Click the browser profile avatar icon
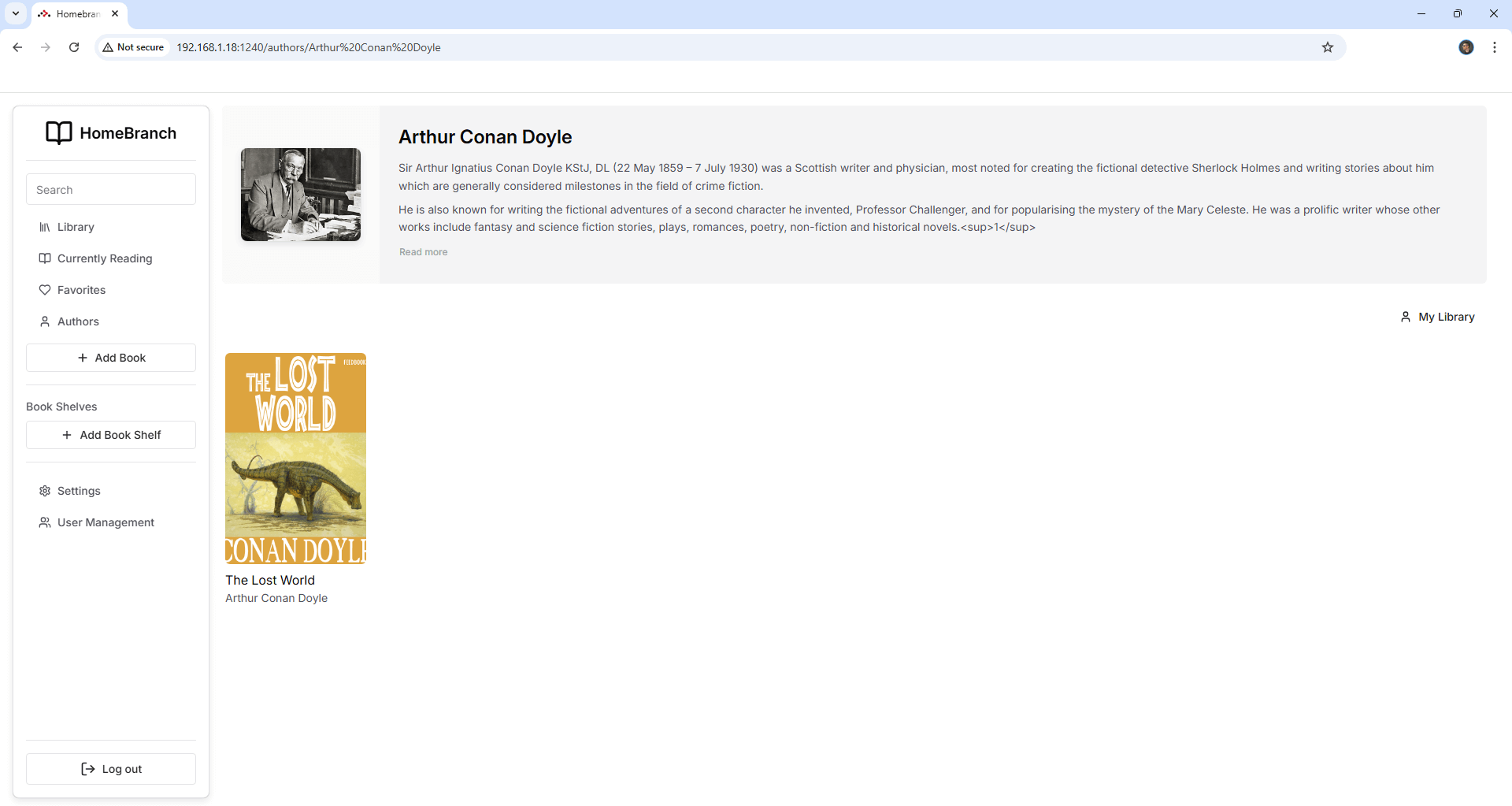Viewport: 1512px width, 806px height. (x=1466, y=47)
